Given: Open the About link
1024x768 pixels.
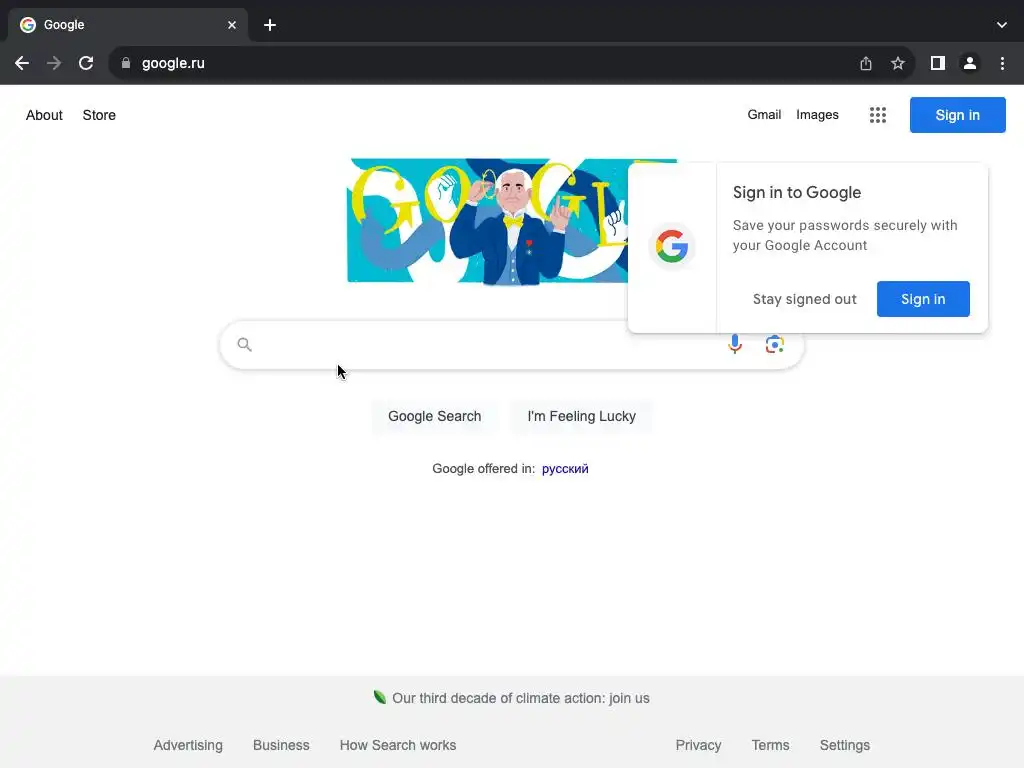Looking at the screenshot, I should [x=44, y=115].
